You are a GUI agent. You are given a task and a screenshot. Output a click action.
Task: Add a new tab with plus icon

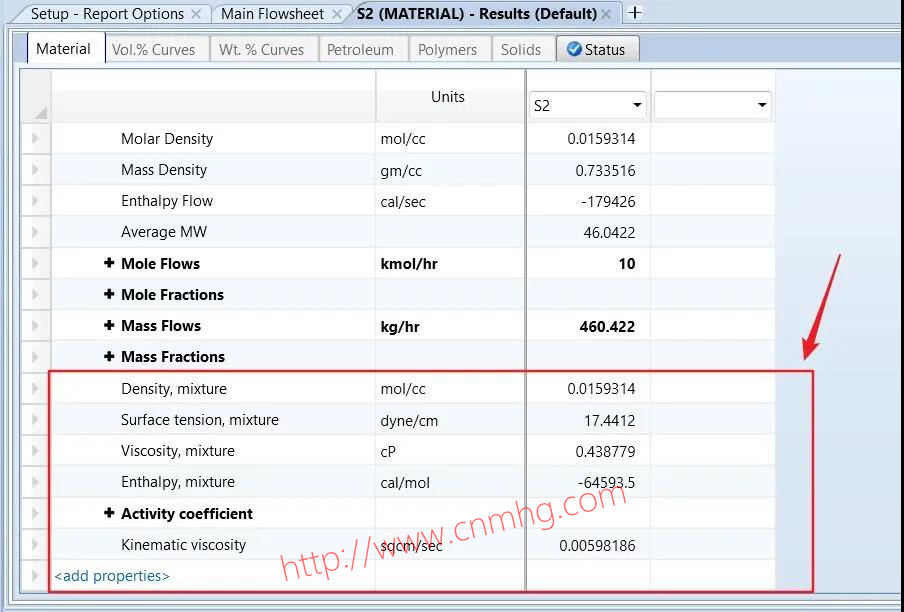coord(634,13)
